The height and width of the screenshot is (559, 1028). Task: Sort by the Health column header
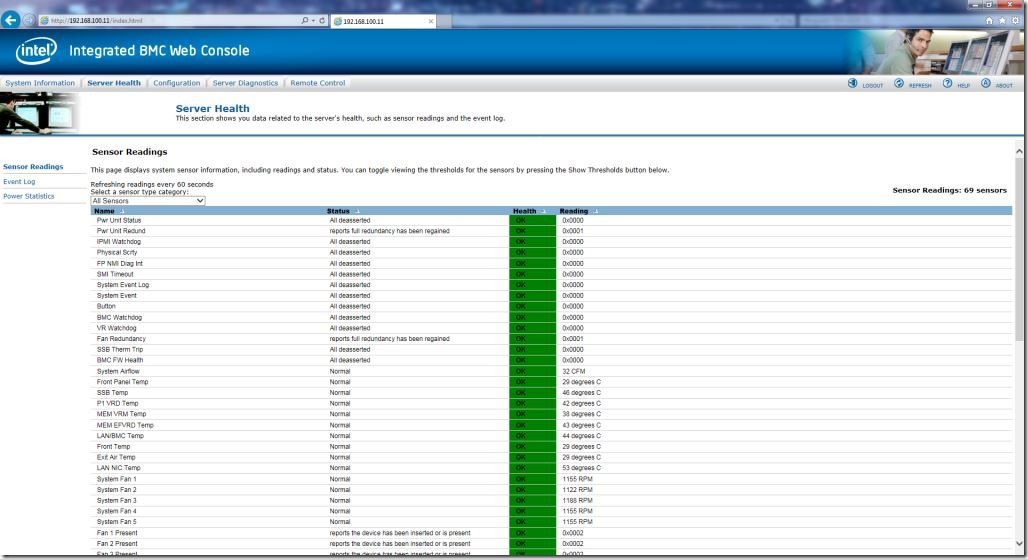[x=525, y=211]
